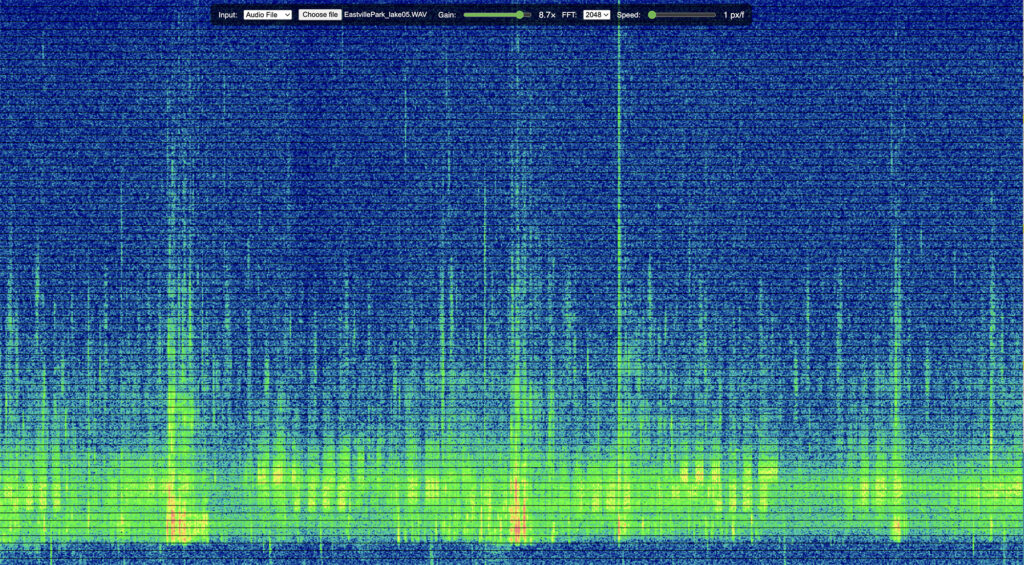This screenshot has width=1024, height=565.
Task: Click the red hotspot at the spectrogram's bottom left
Action: (178, 522)
